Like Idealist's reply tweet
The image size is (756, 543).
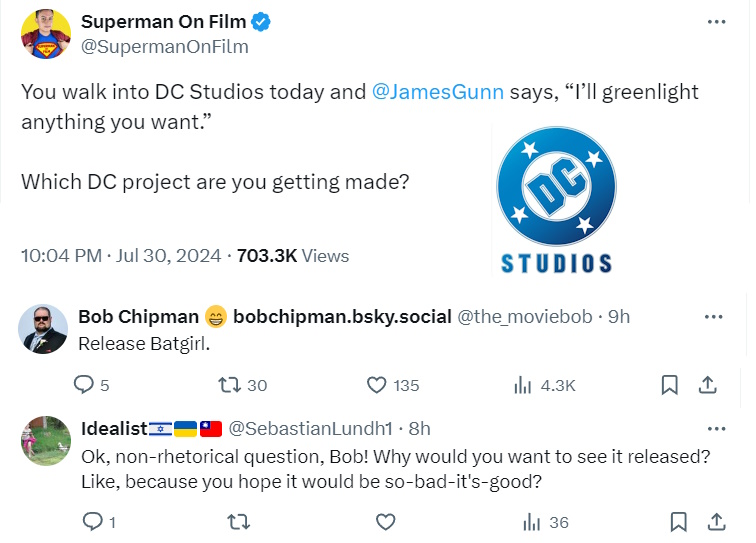385,521
